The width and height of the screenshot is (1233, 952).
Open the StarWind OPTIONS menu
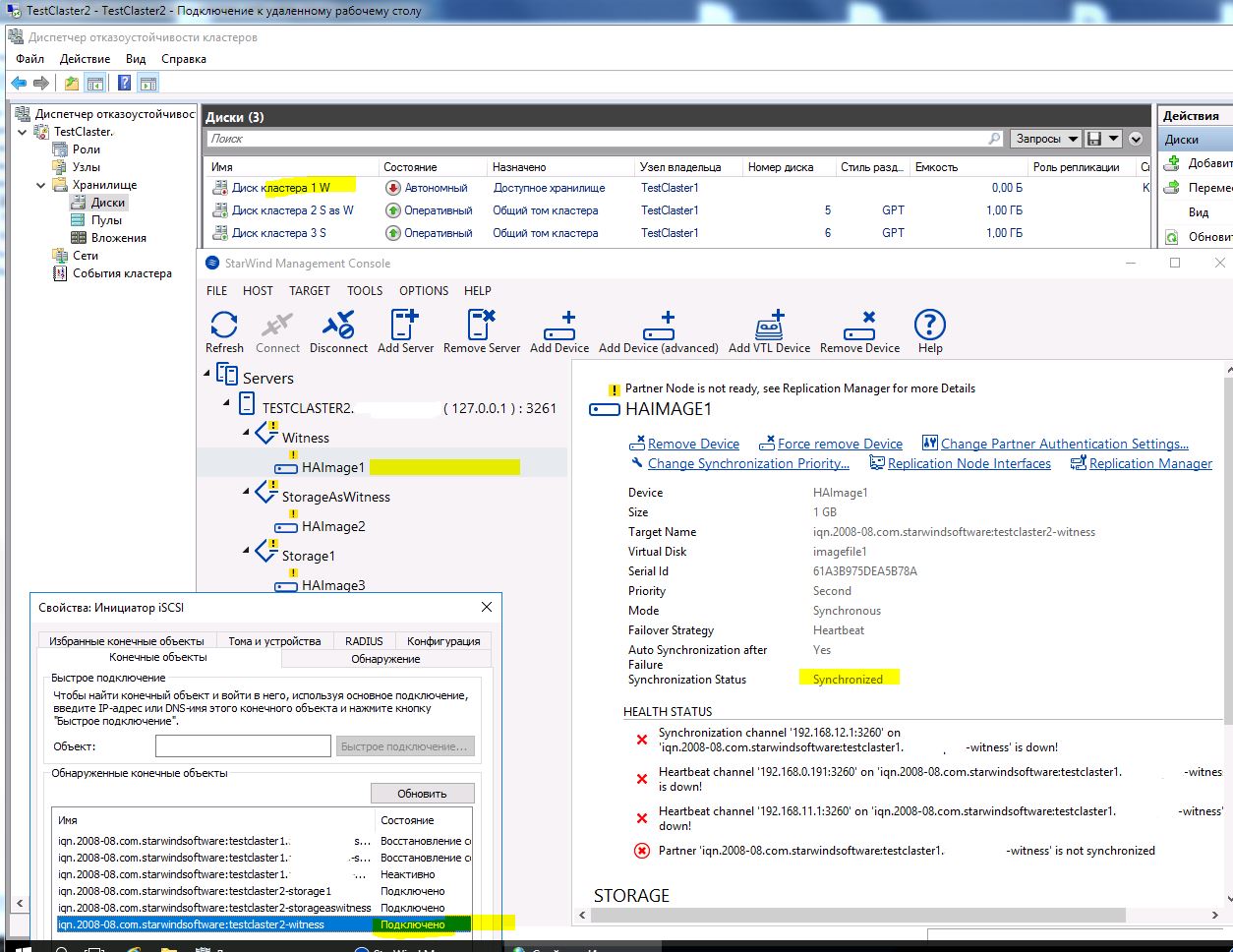tap(424, 290)
